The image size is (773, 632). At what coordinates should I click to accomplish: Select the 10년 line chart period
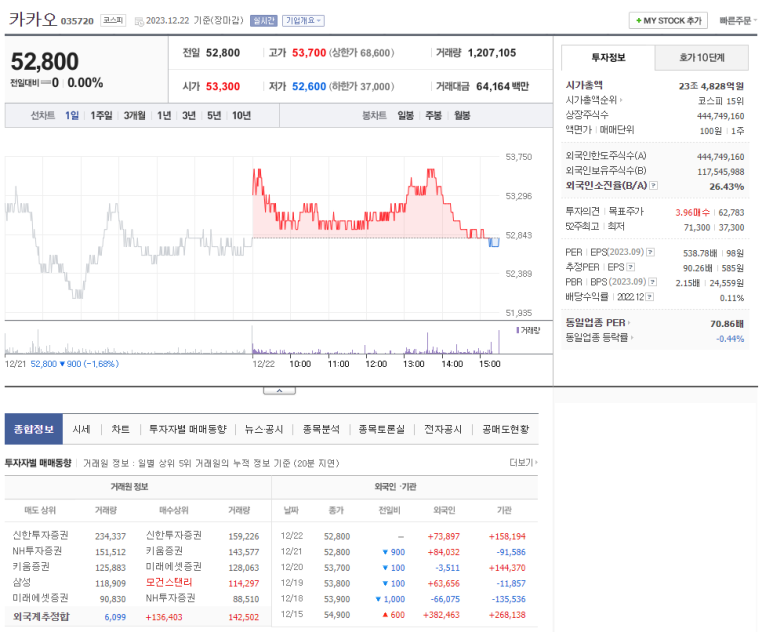242,115
